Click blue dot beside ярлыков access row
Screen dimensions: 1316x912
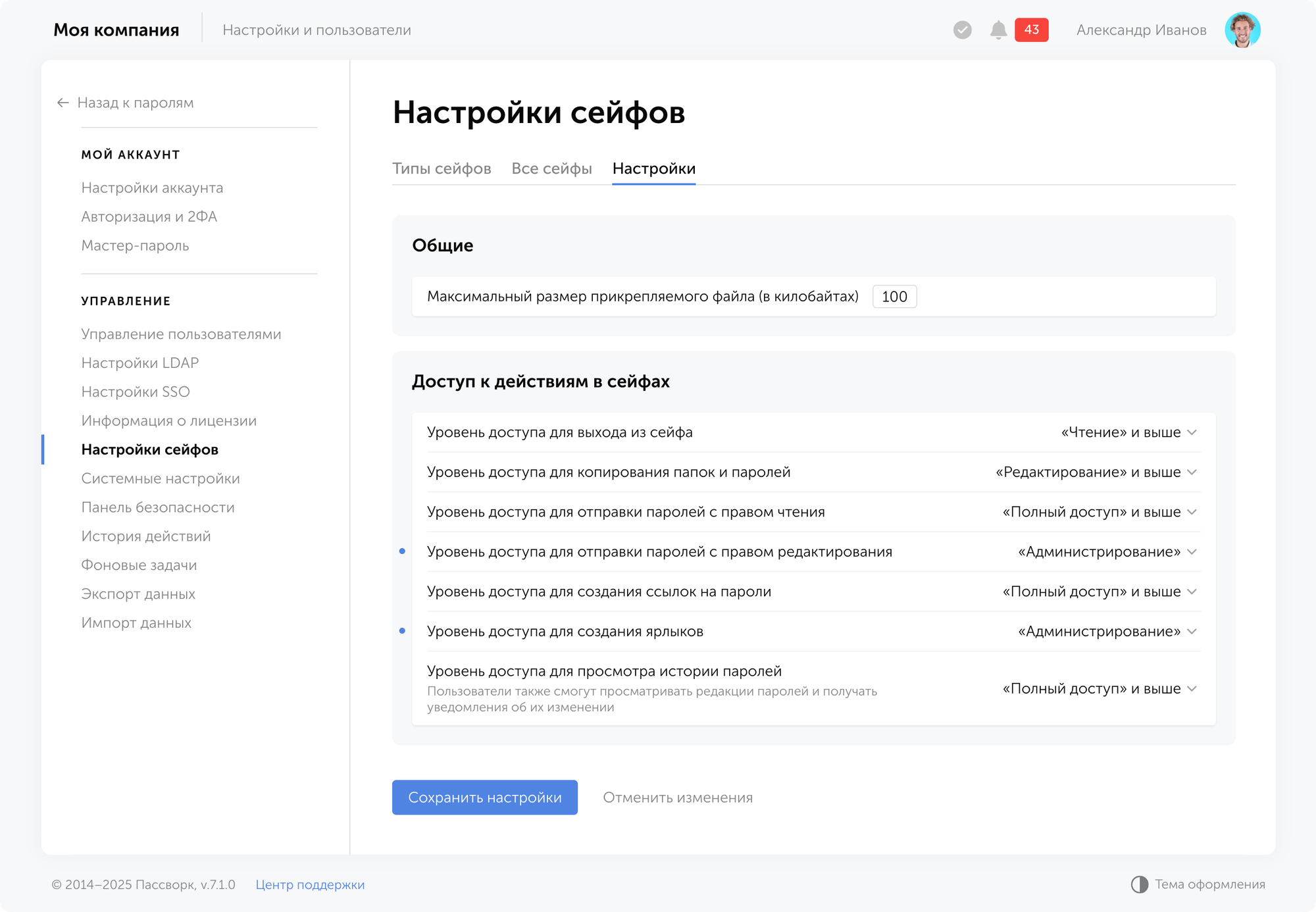point(402,631)
